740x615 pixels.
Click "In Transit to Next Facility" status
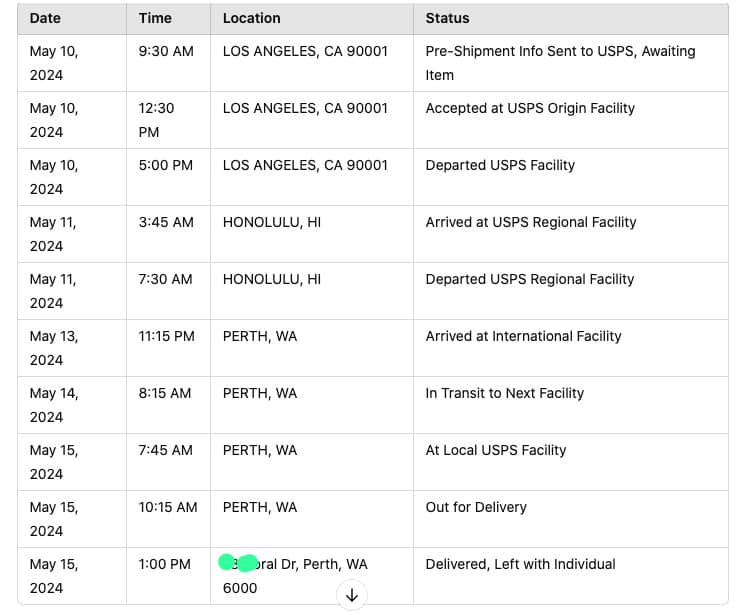click(504, 393)
